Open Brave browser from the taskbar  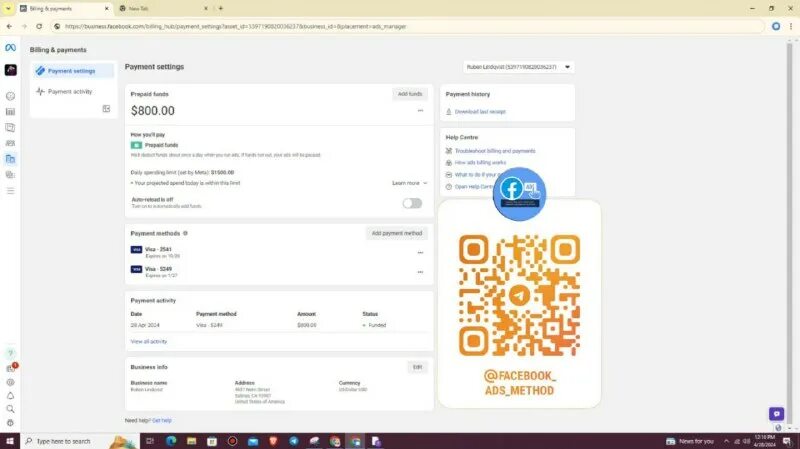tap(273, 441)
